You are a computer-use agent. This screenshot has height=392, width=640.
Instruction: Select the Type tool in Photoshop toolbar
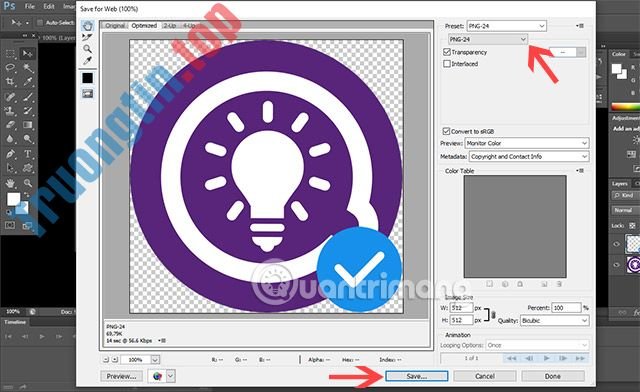[27, 154]
